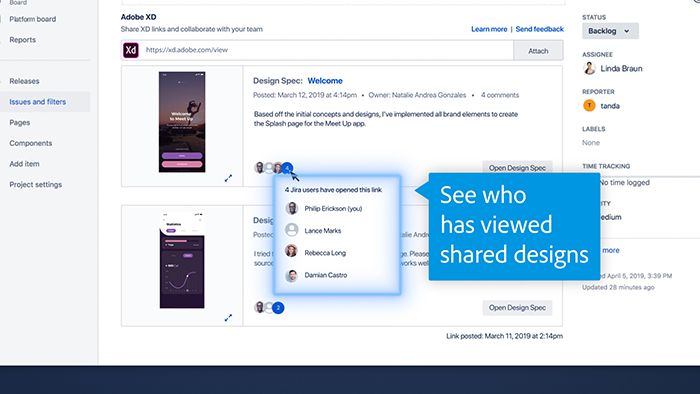Open Design Spec for the Welcome card
This screenshot has height=394, width=700.
(517, 168)
